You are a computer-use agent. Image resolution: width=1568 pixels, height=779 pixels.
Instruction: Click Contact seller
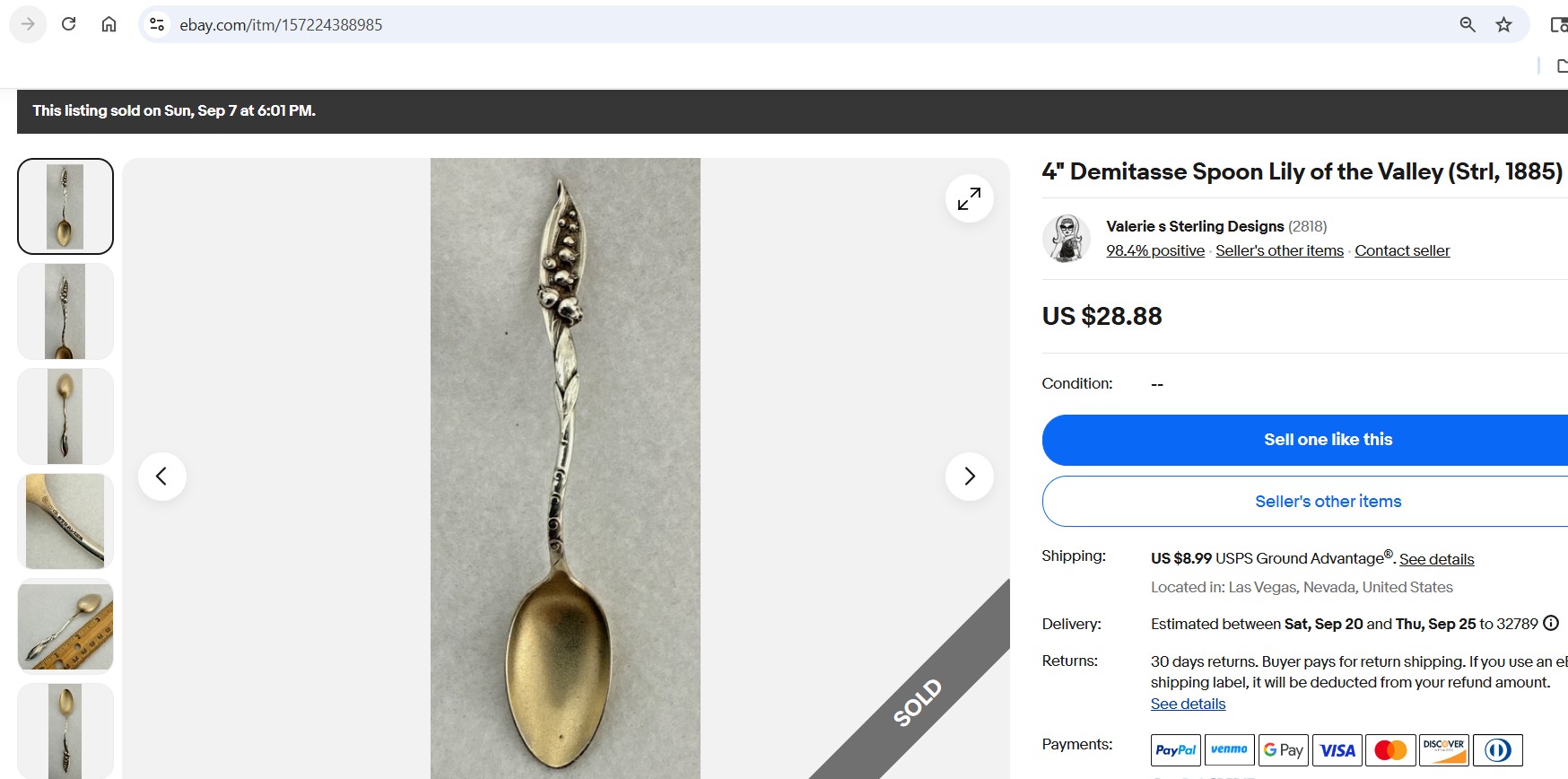[1402, 250]
